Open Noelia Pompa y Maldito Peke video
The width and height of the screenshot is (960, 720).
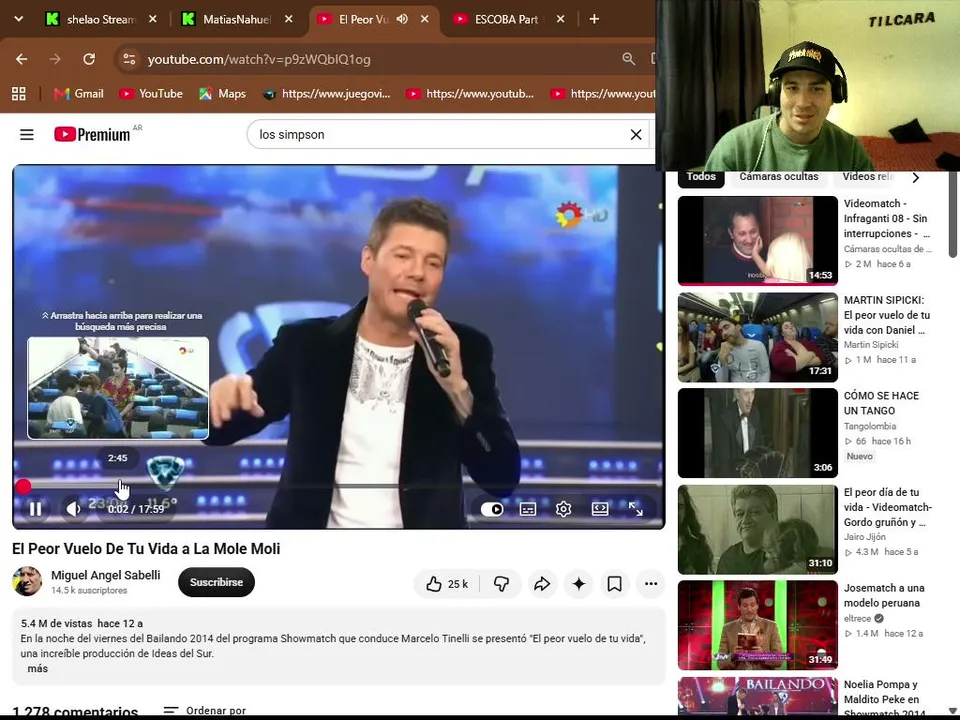(757, 696)
